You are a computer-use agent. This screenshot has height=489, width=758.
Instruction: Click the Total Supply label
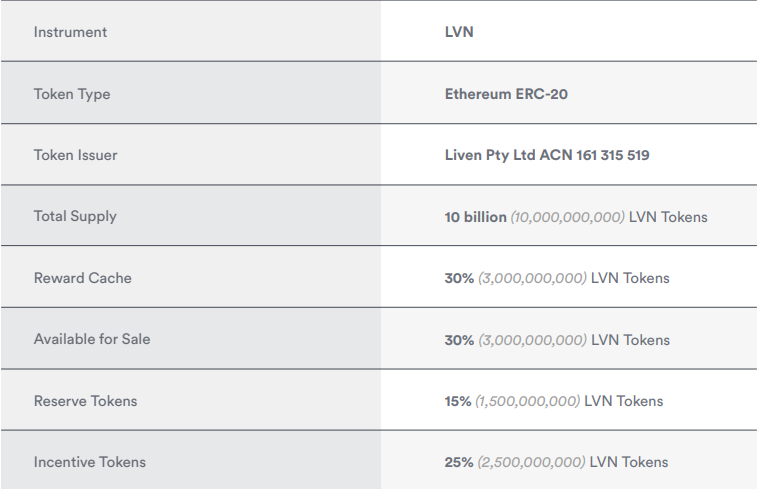75,216
